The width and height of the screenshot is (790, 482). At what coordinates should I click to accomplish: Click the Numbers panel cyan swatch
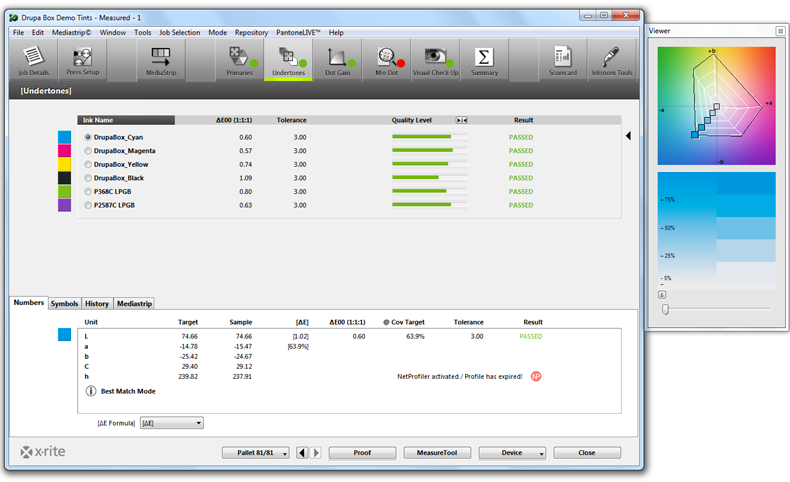click(x=64, y=334)
